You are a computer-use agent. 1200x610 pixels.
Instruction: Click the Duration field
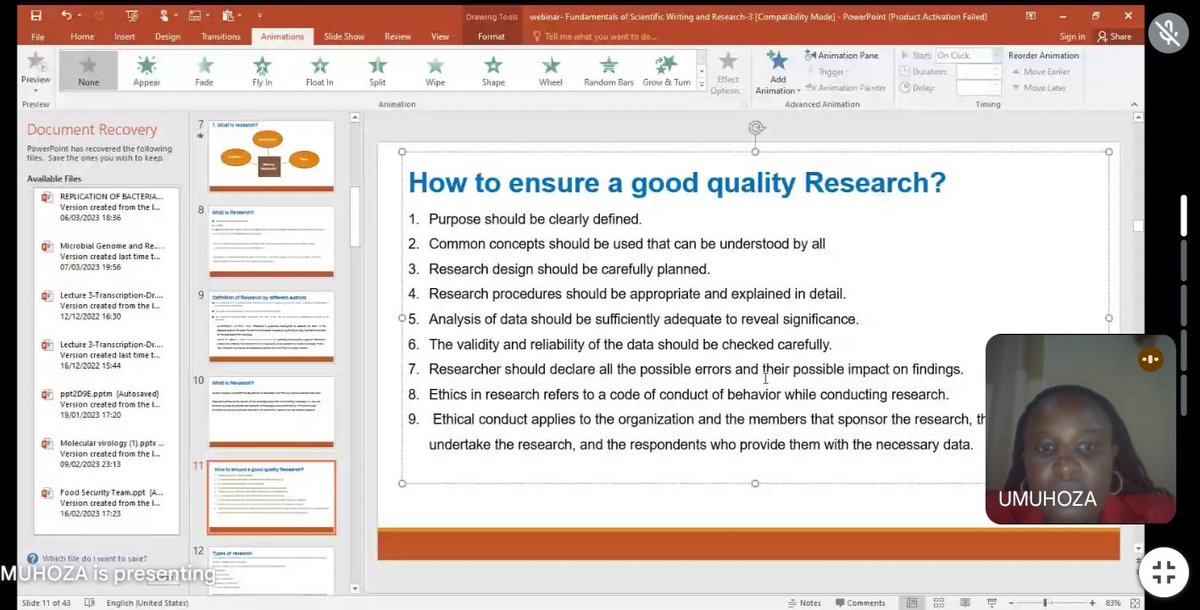click(979, 72)
